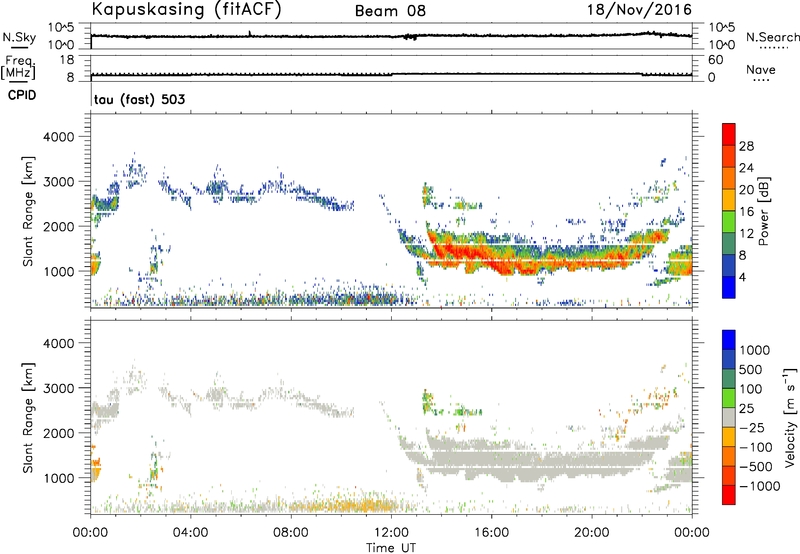The image size is (800, 554).
Task: Click the date '18/Nov/2016'
Action: coord(639,9)
